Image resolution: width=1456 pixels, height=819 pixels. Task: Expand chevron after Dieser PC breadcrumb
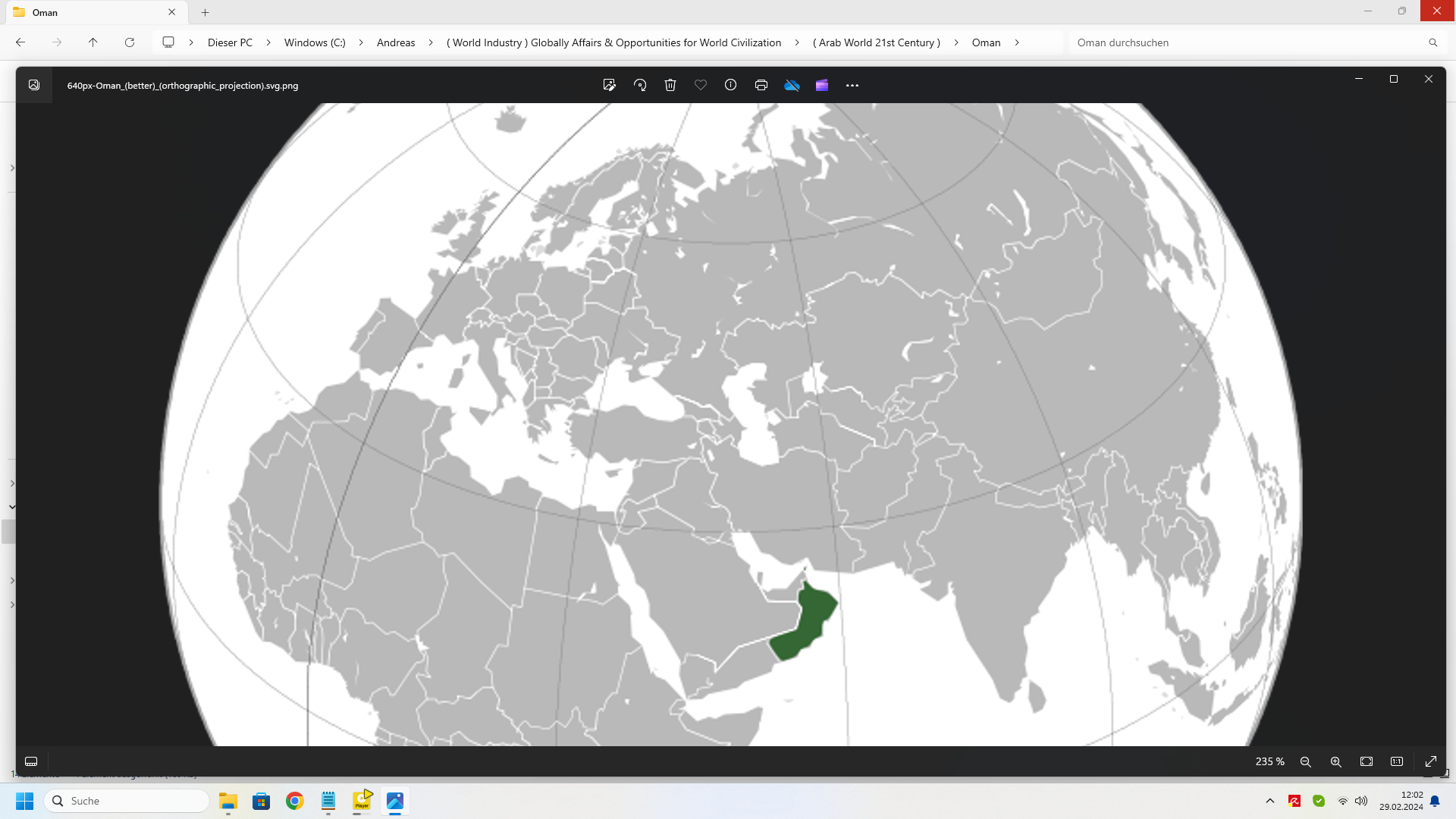tap(268, 42)
